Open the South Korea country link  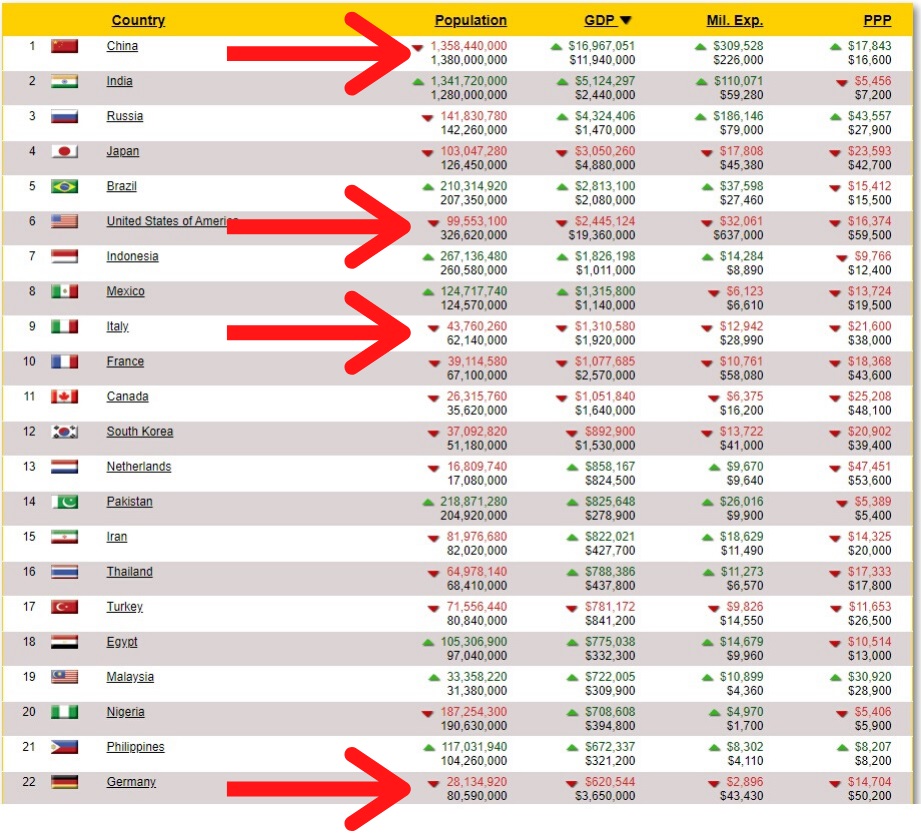(140, 432)
